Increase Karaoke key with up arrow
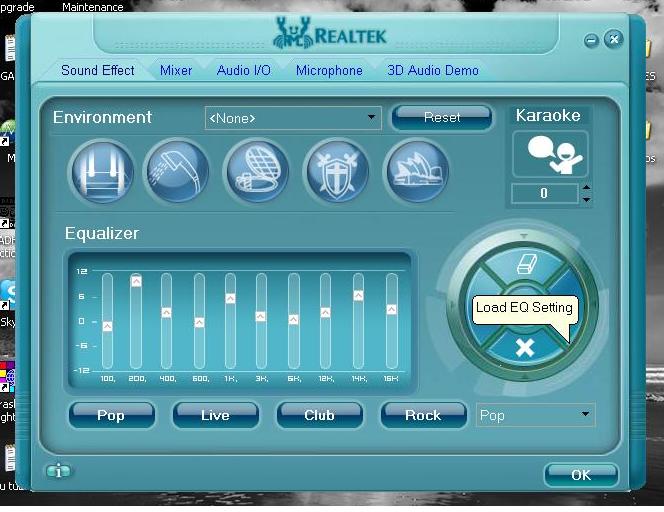This screenshot has width=664, height=512. coord(587,187)
